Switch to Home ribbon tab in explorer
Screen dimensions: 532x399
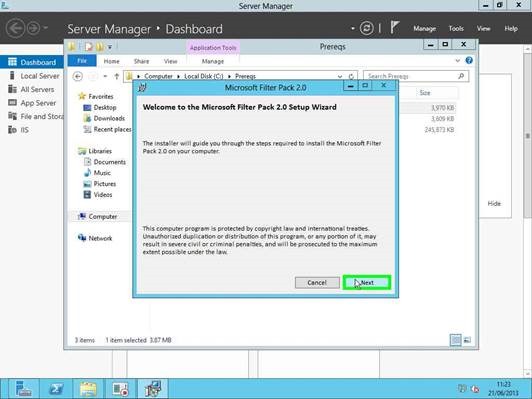111,61
